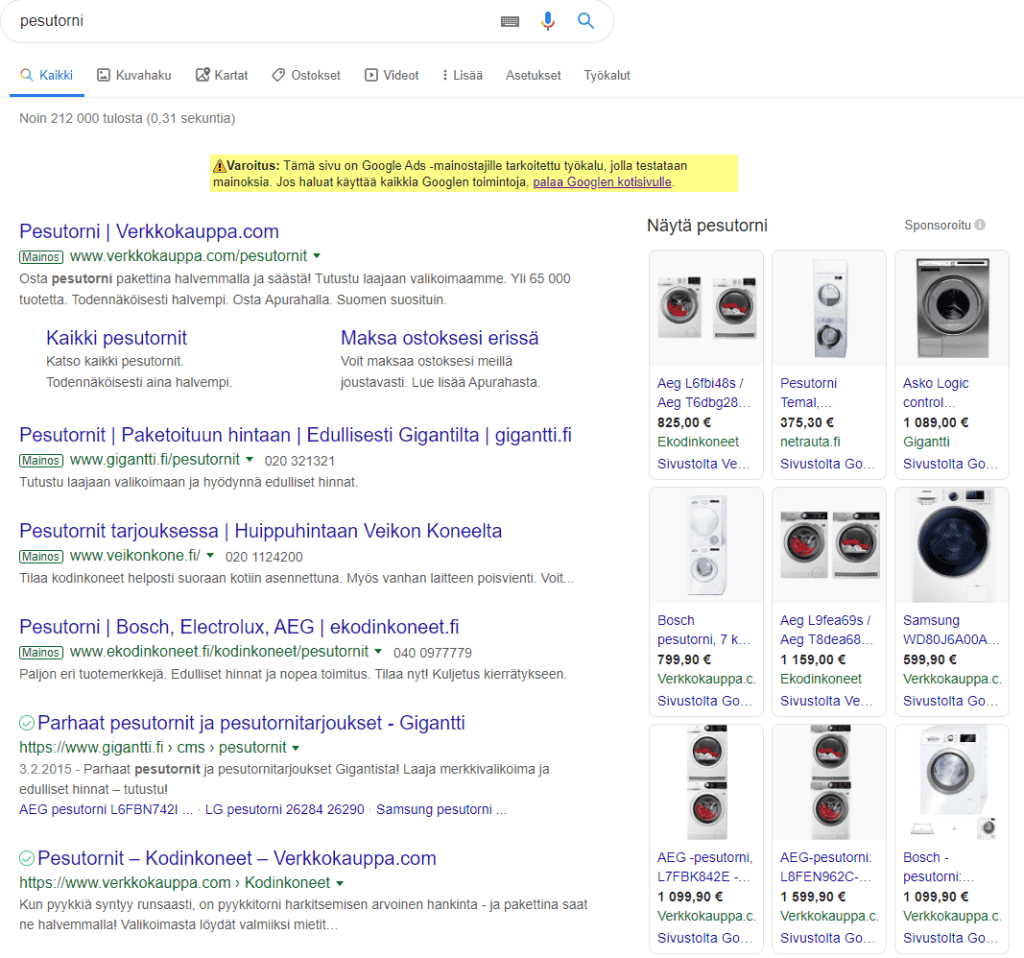Click phone number 020 1124200
Image resolution: width=1024 pixels, height=958 pixels.
264,557
